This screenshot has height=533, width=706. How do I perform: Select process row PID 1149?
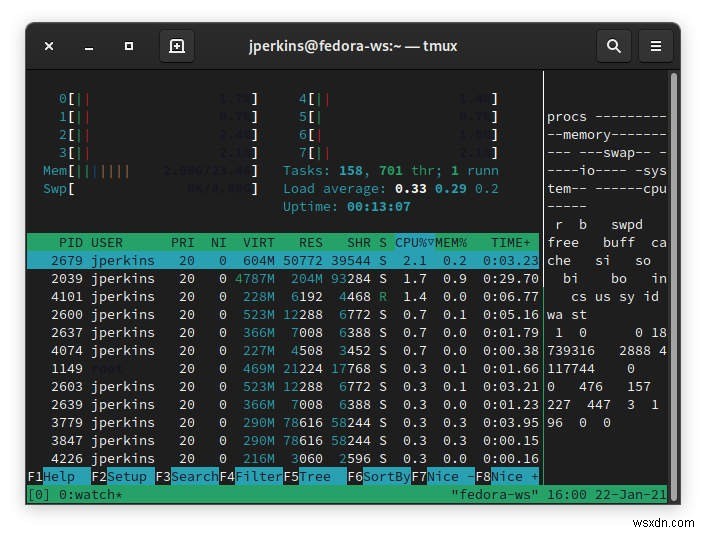pyautogui.click(x=283, y=369)
